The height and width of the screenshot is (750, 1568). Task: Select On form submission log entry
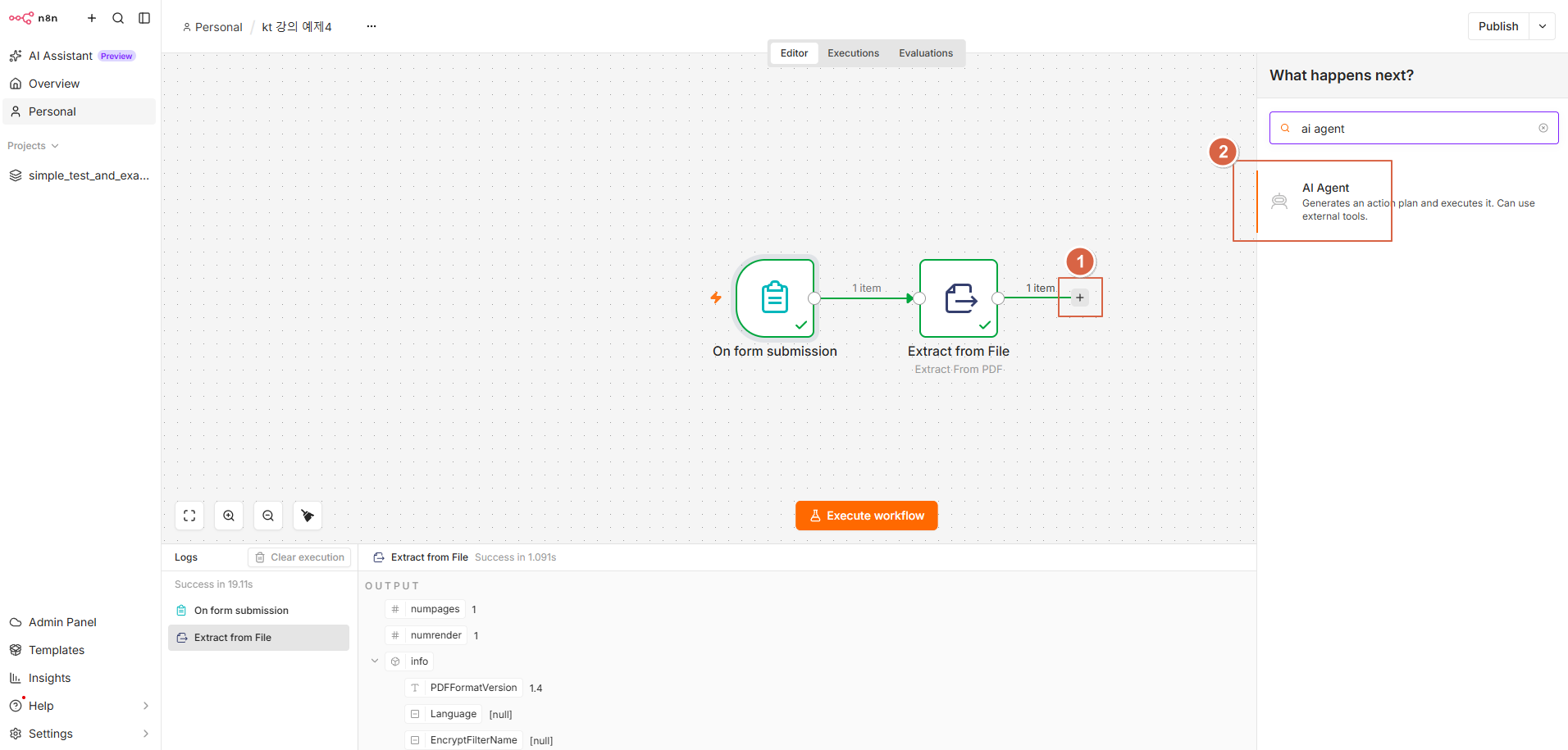tap(258, 611)
